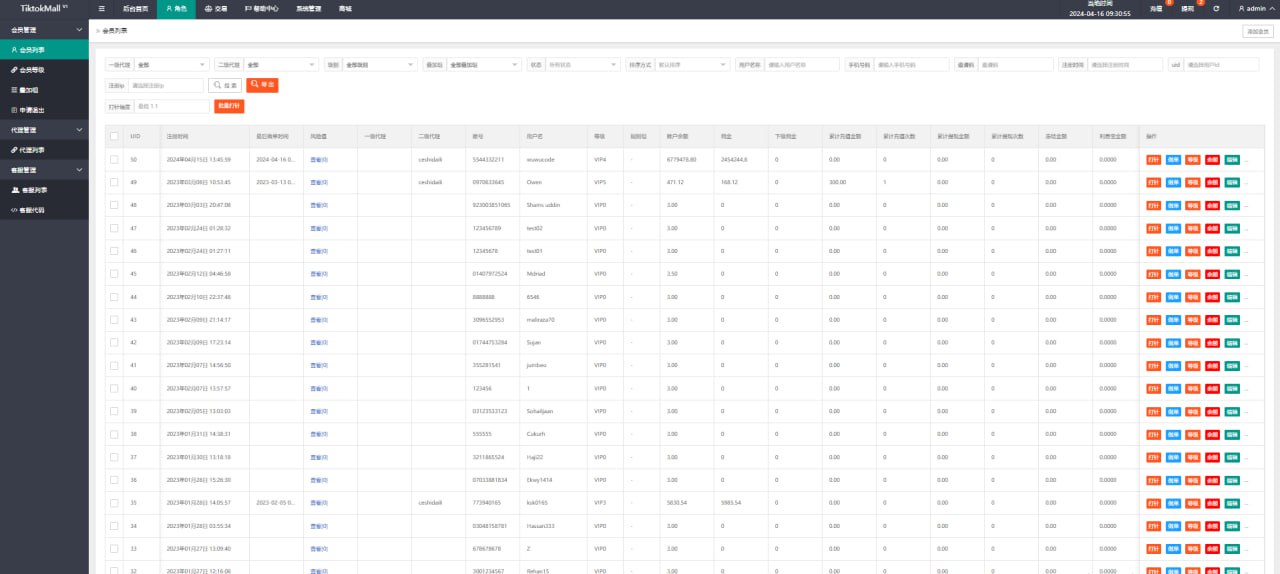Viewport: 1280px width, 574px height.
Task: Tick the select-all checkbox in table header
Action: (114, 136)
